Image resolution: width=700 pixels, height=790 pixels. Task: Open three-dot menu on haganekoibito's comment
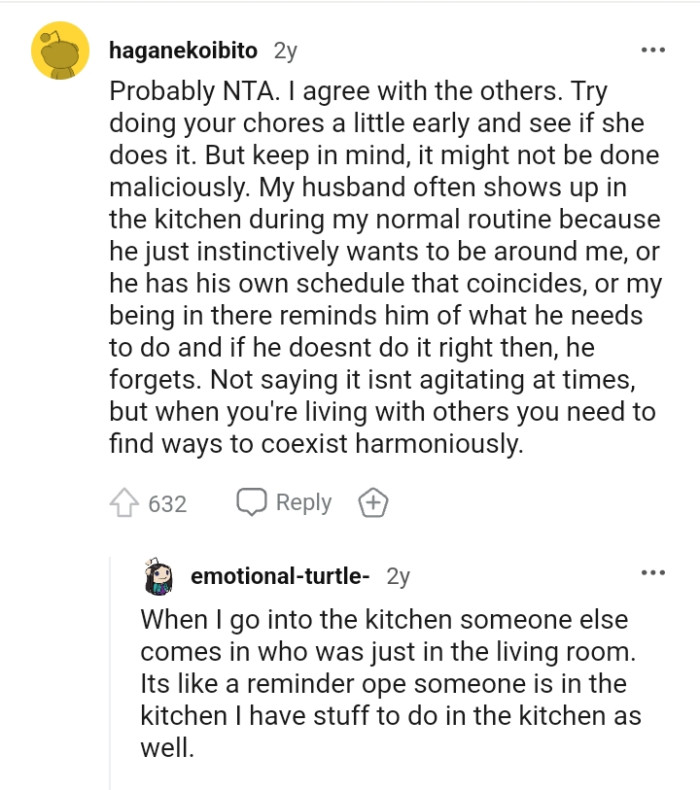pos(653,50)
